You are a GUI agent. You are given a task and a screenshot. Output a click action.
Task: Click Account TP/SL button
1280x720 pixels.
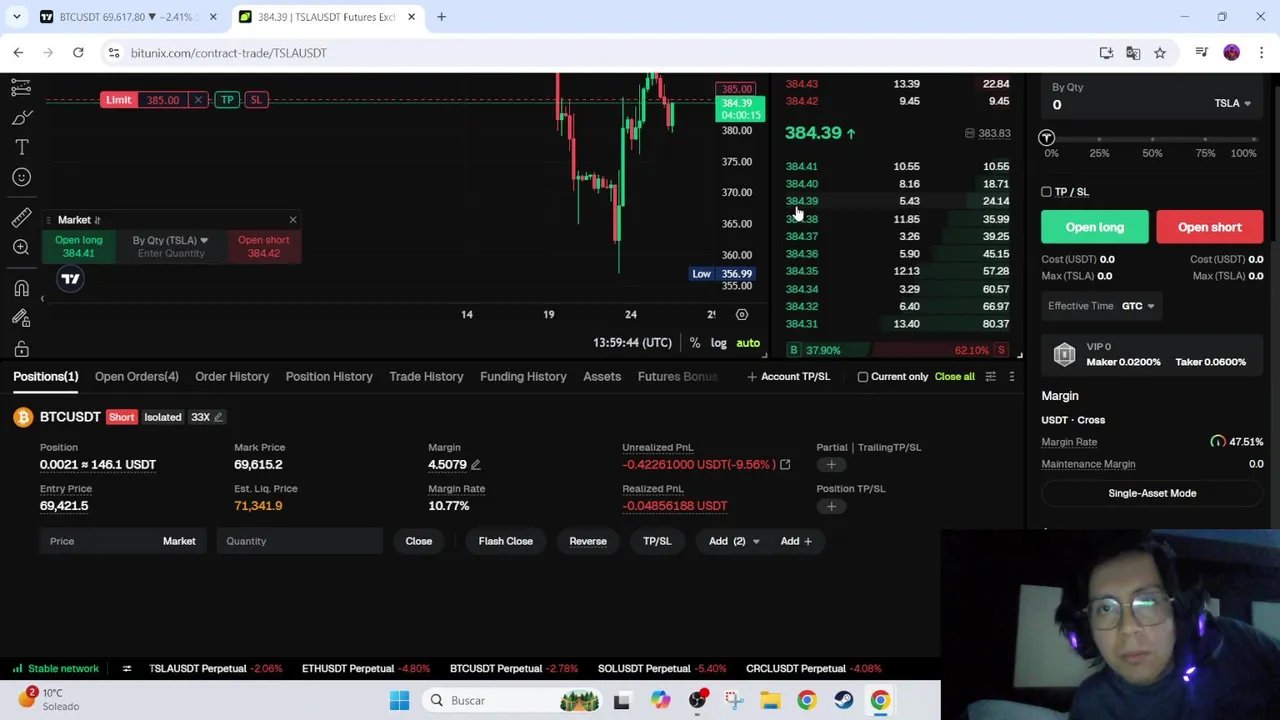click(x=788, y=377)
